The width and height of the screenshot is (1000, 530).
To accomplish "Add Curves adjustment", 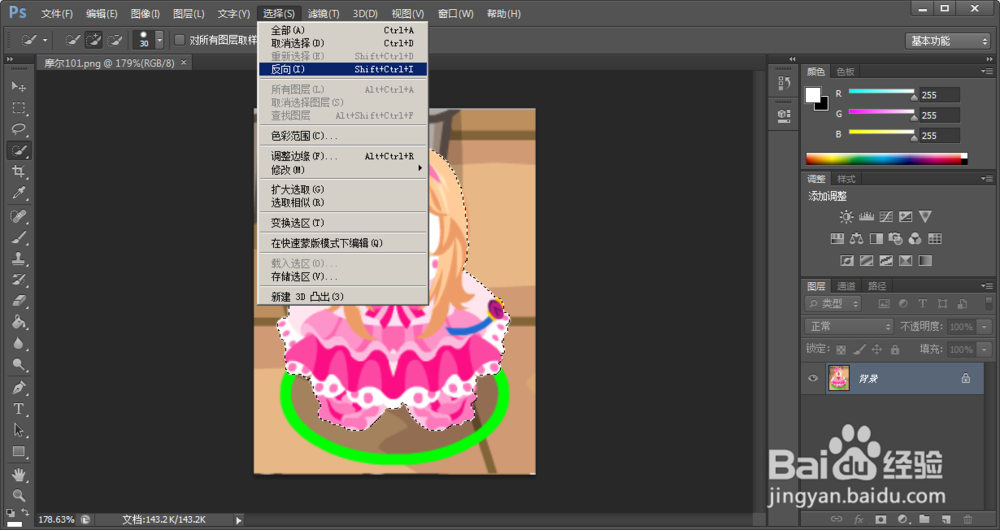I will tap(886, 217).
